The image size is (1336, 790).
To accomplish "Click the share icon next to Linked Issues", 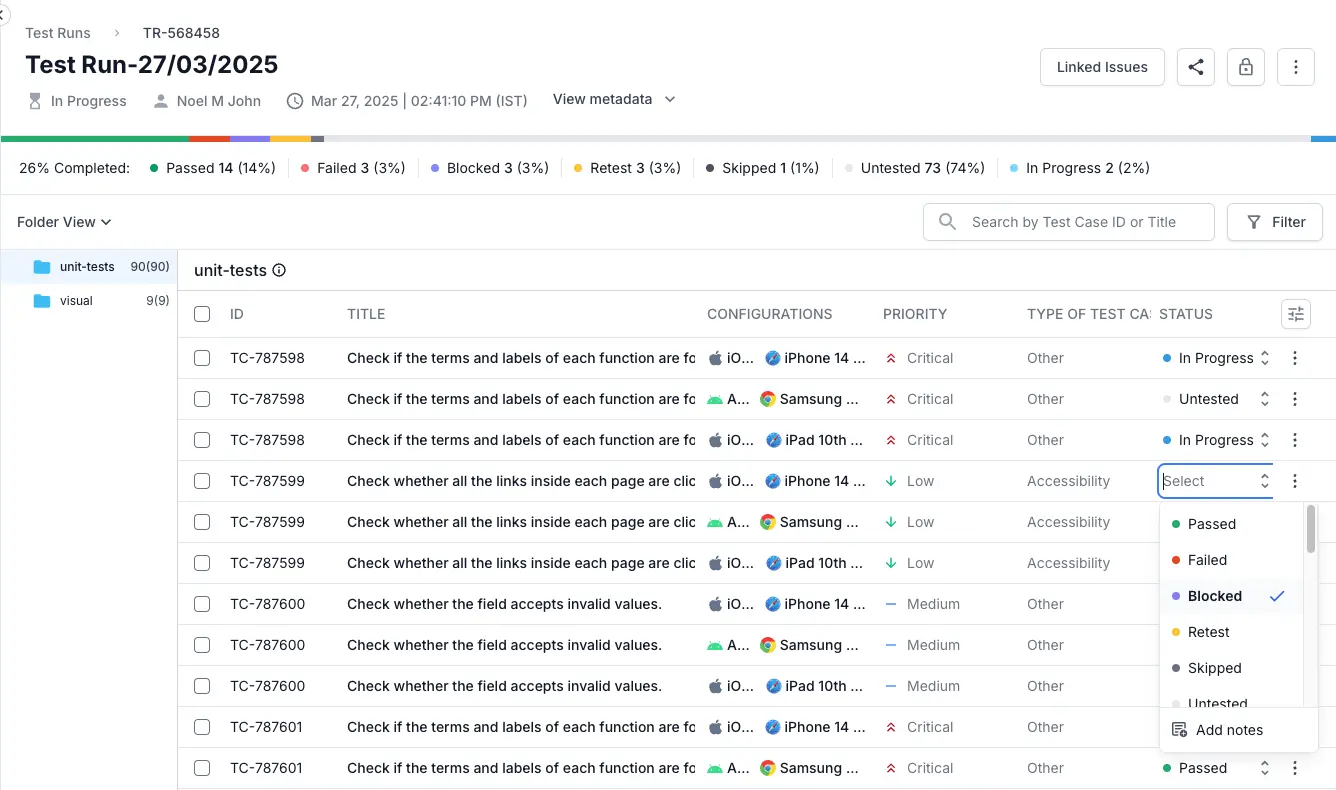I will pyautogui.click(x=1195, y=67).
